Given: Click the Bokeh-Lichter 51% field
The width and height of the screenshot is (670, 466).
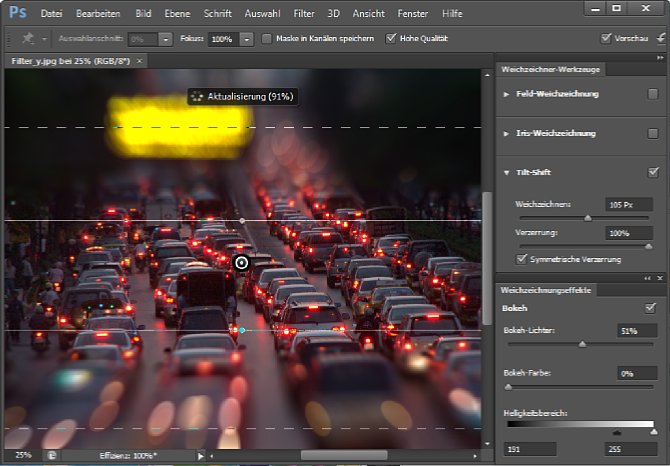Looking at the screenshot, I should tap(637, 331).
